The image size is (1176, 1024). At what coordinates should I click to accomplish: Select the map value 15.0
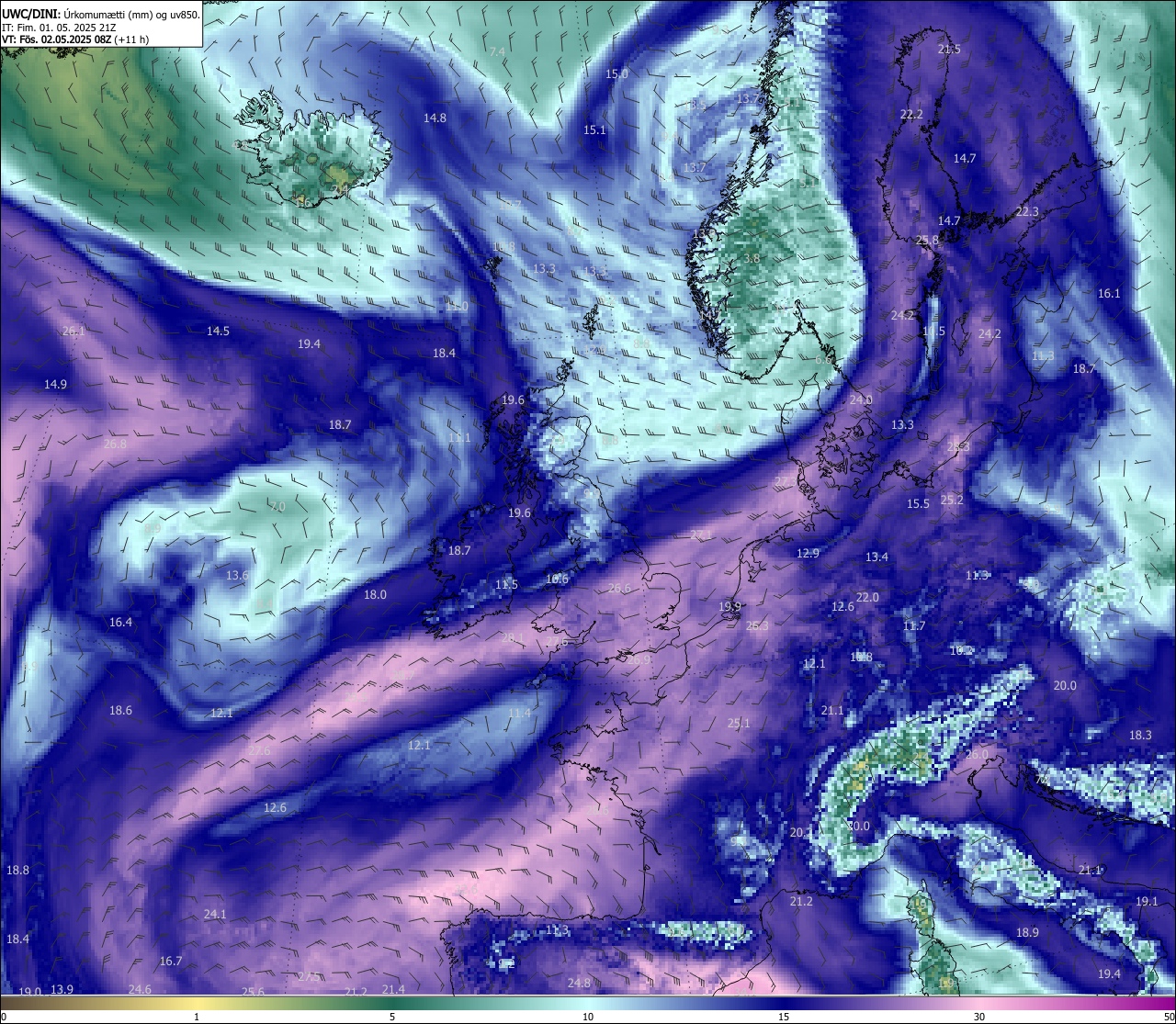(x=617, y=74)
